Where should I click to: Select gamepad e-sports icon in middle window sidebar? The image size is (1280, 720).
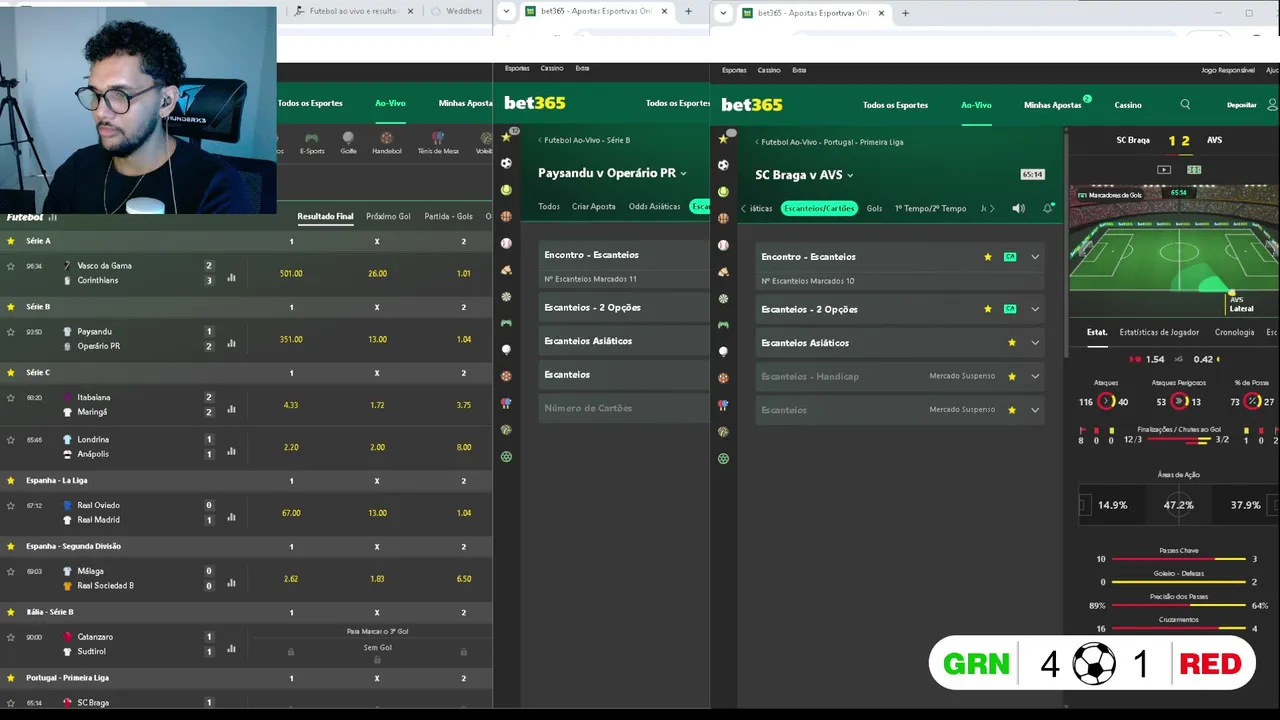point(506,323)
